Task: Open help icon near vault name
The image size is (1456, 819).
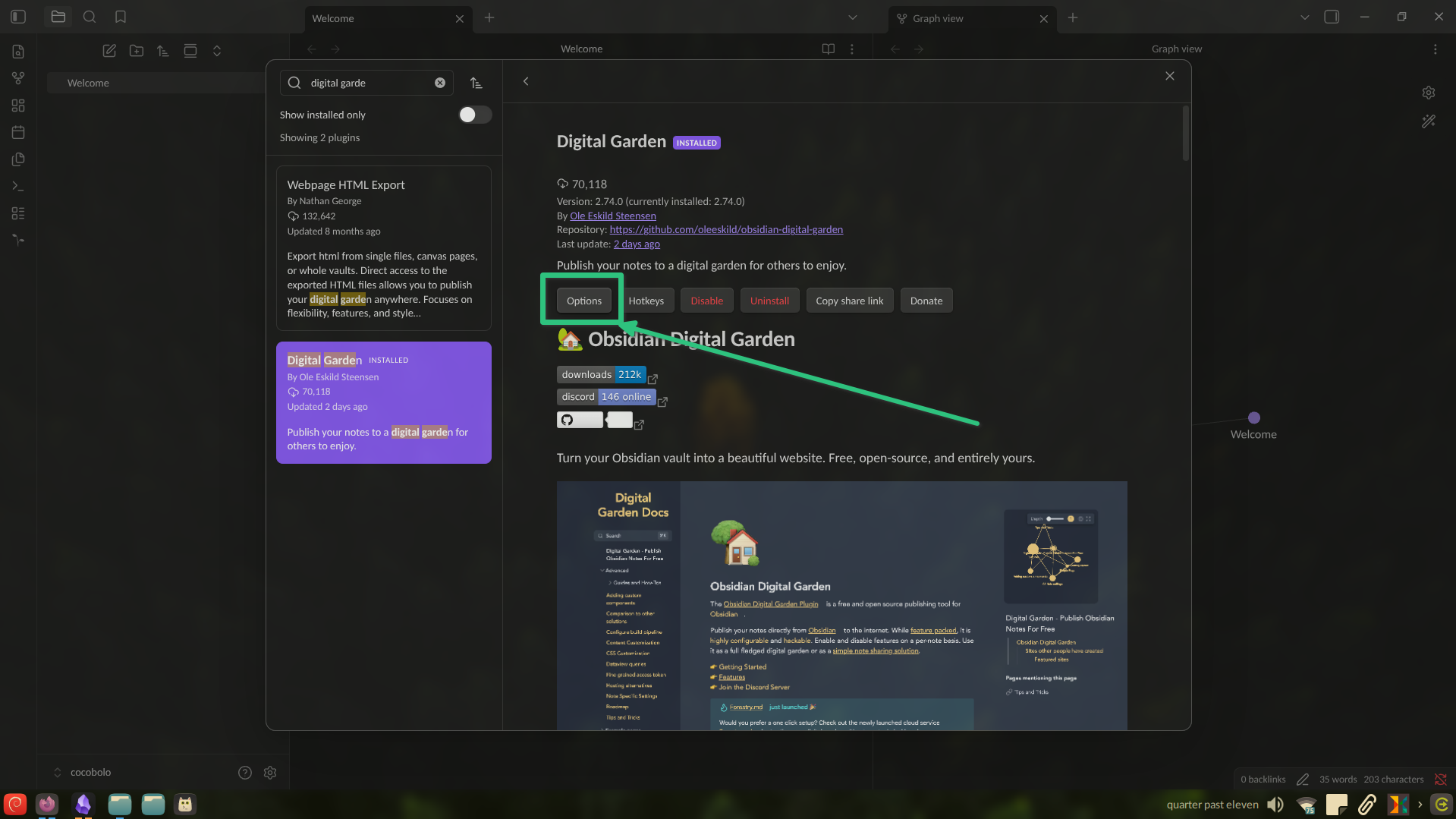Action: [244, 772]
